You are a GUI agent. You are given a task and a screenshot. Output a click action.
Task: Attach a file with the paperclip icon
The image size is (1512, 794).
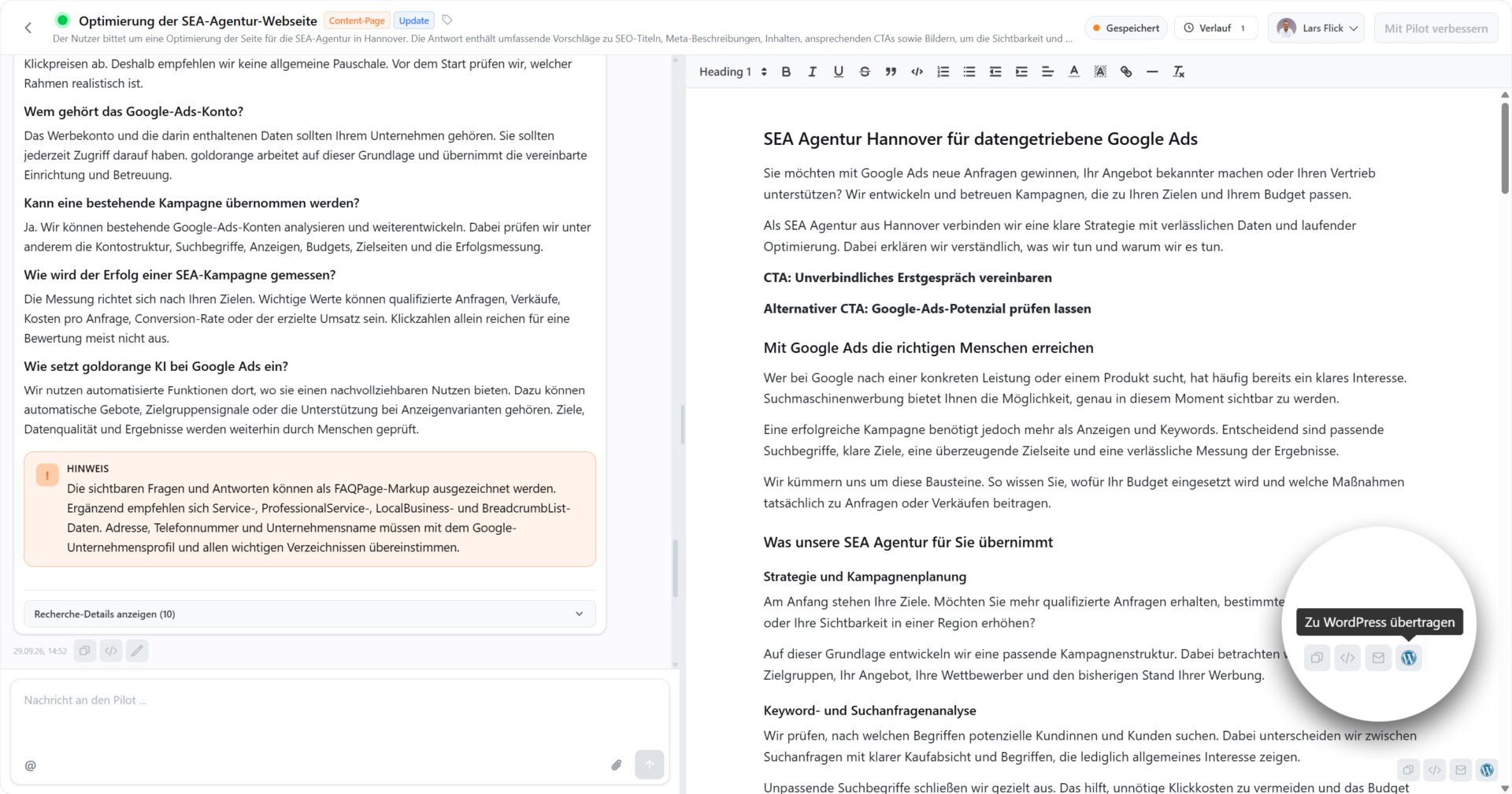[617, 765]
